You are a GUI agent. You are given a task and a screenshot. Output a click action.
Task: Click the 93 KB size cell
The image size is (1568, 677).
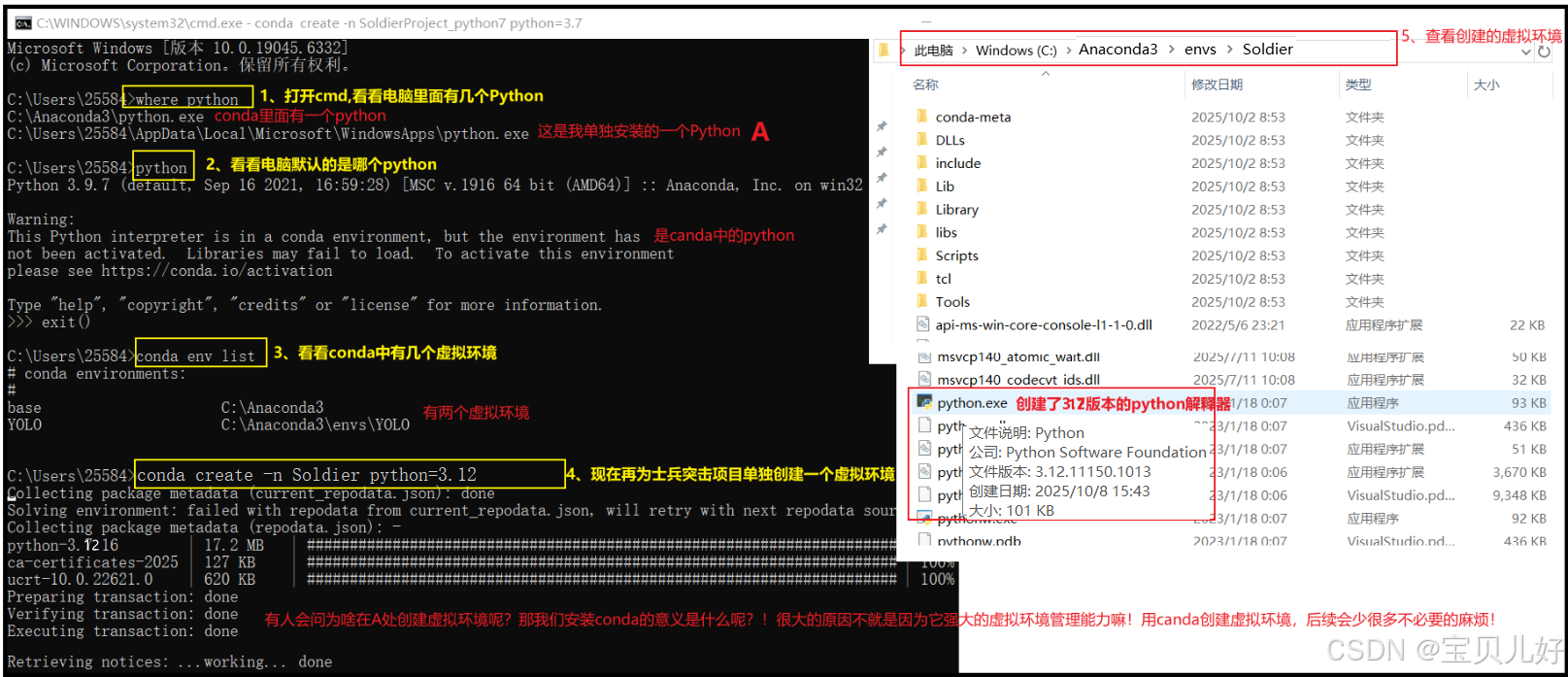(1528, 402)
